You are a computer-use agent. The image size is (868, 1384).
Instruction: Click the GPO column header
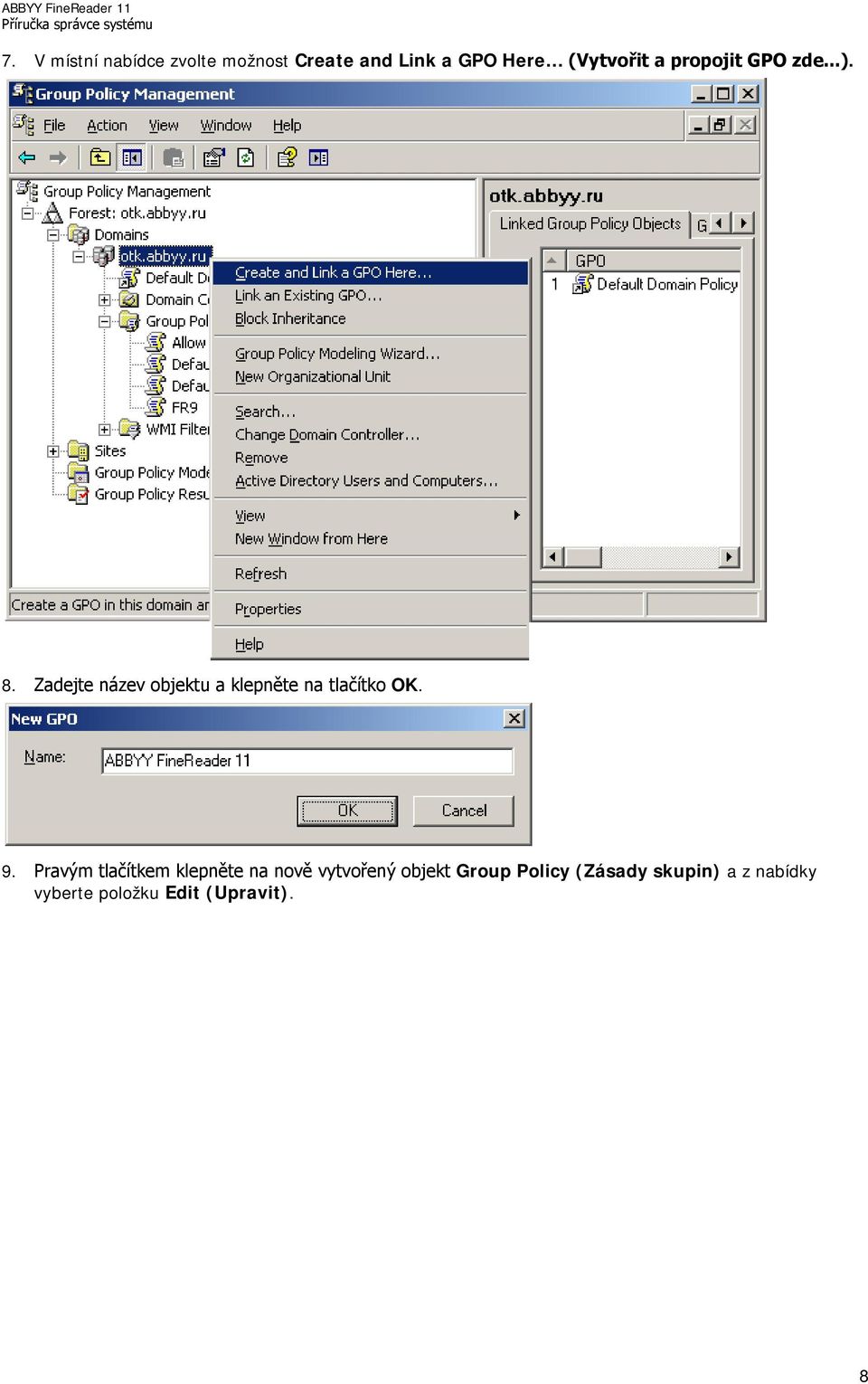click(x=653, y=261)
